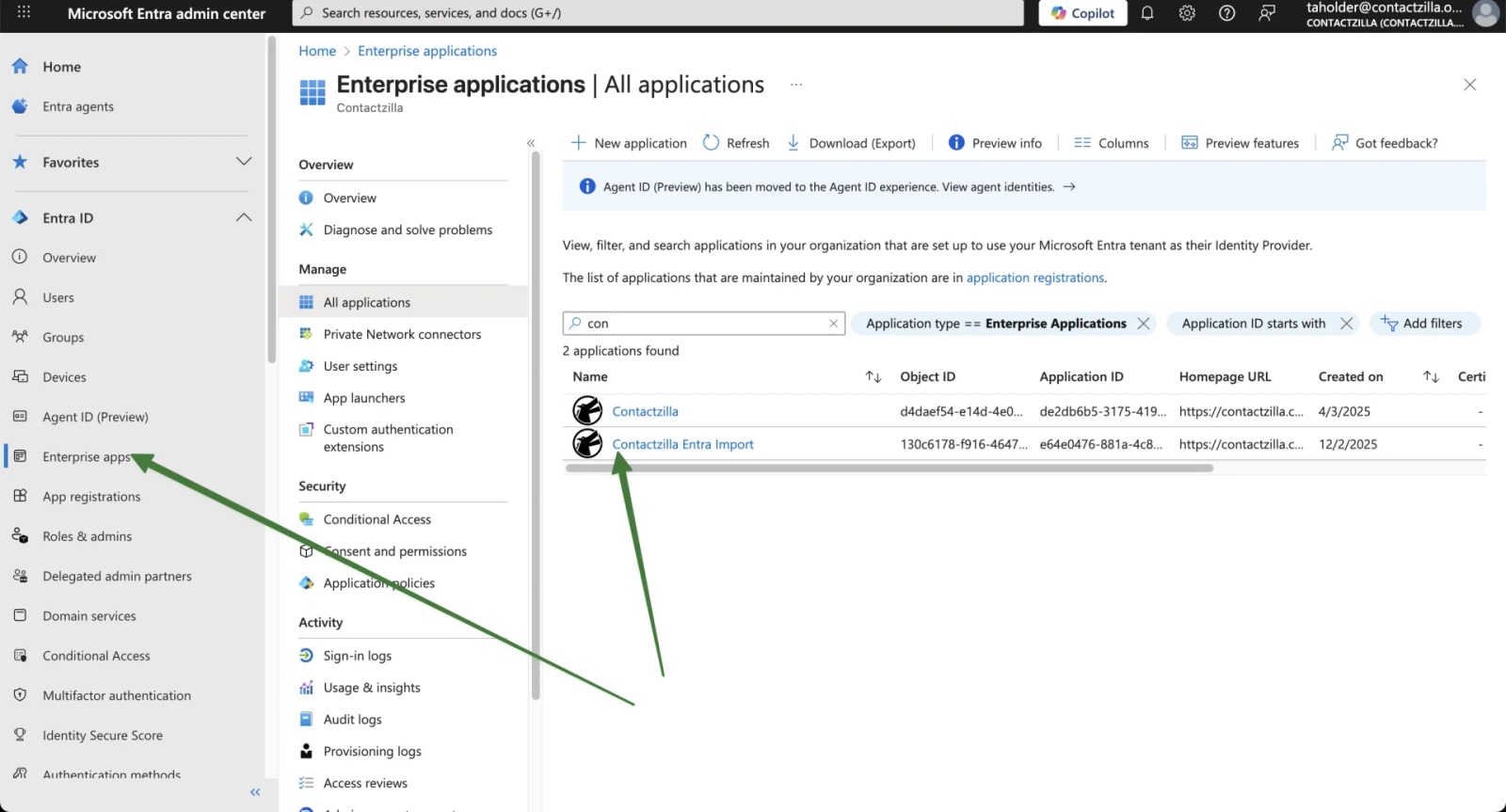Follow the View agent identities arrow

[x=1069, y=186]
